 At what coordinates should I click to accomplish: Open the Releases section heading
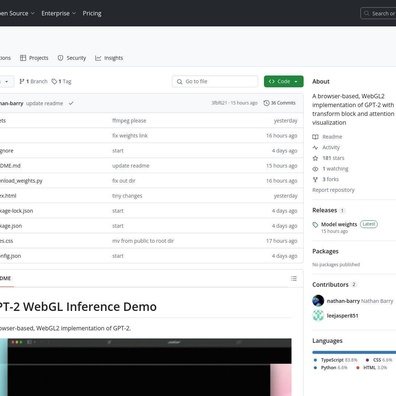(325, 210)
